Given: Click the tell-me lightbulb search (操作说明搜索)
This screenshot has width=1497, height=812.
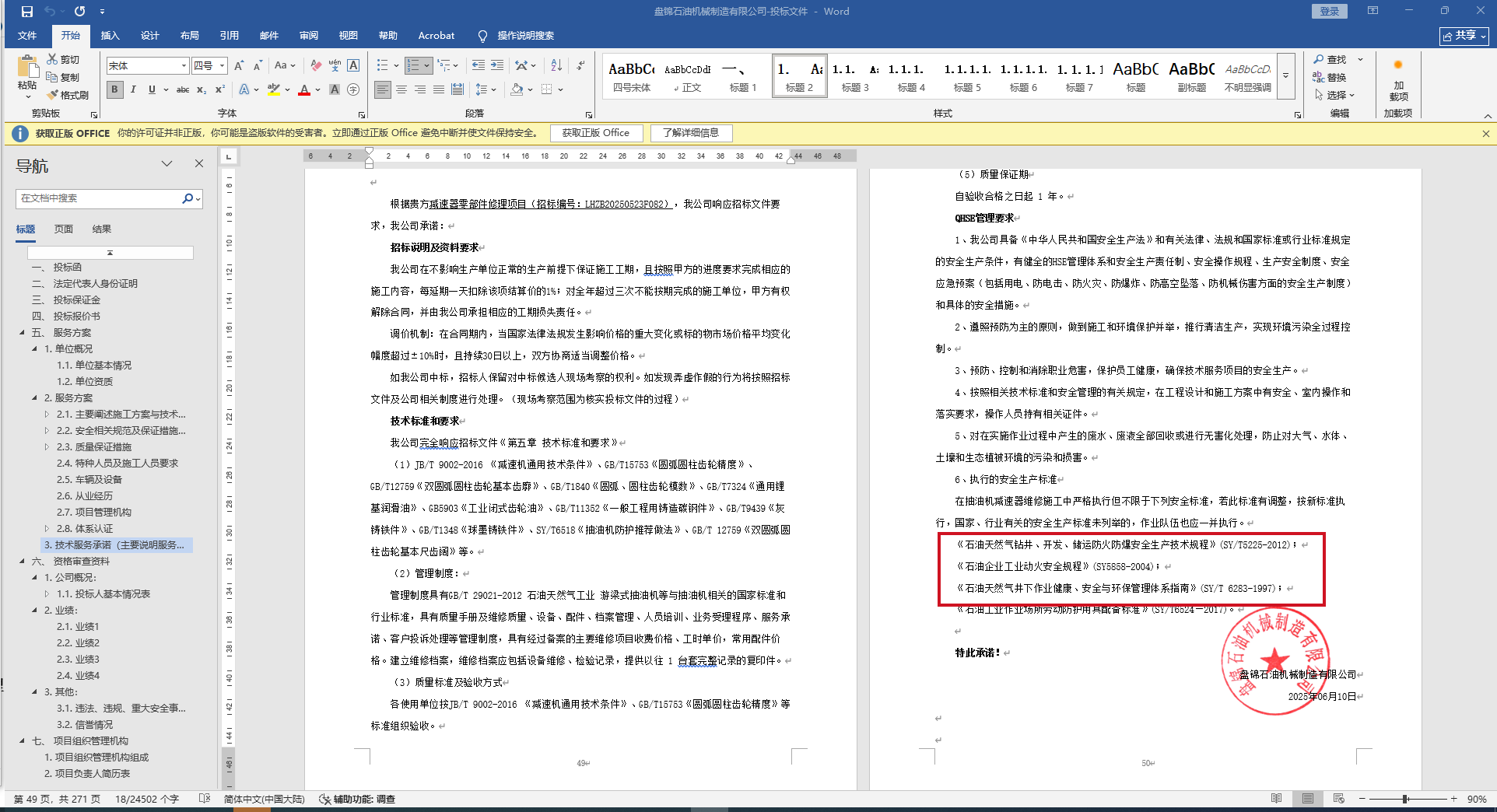Looking at the screenshot, I should click(517, 36).
